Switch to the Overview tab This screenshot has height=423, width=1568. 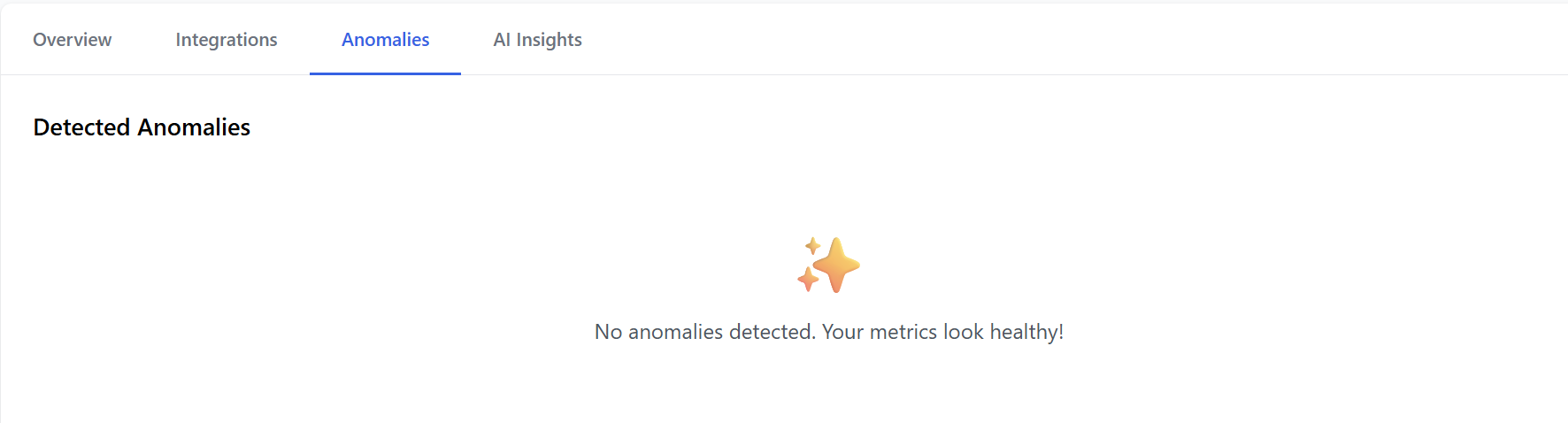coord(72,40)
